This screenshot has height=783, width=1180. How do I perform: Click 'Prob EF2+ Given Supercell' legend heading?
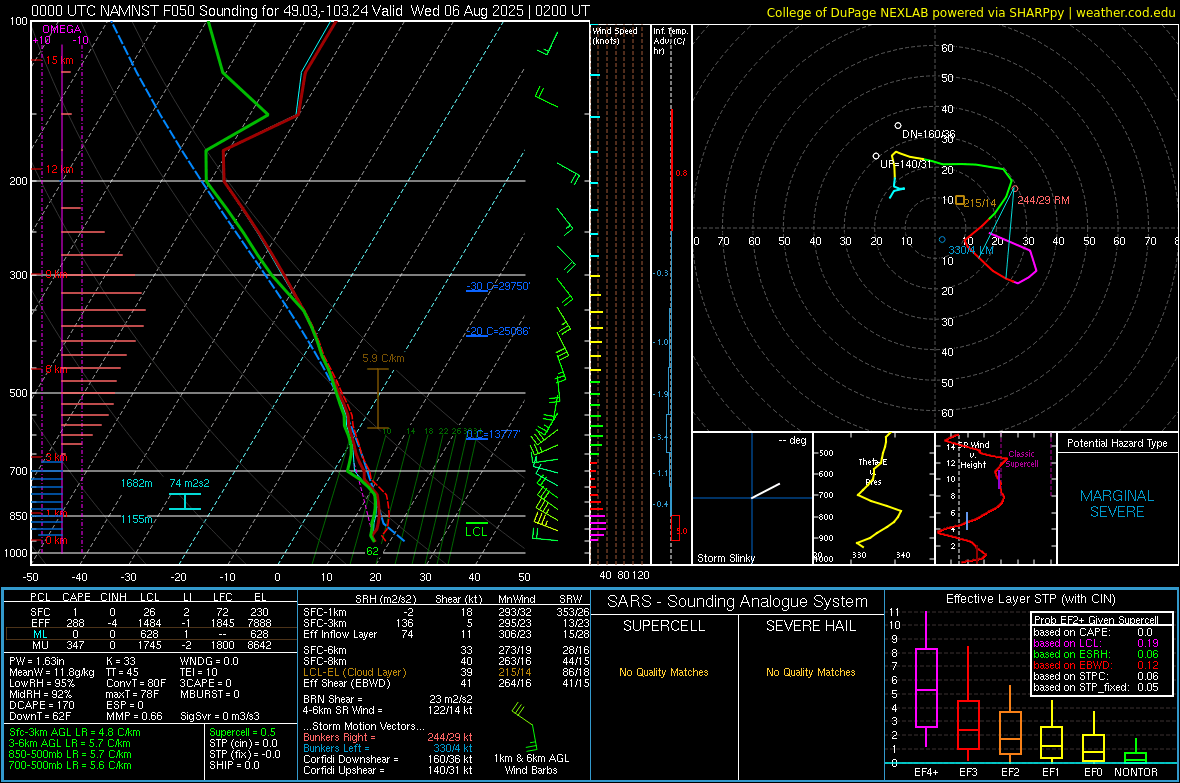pos(1096,620)
